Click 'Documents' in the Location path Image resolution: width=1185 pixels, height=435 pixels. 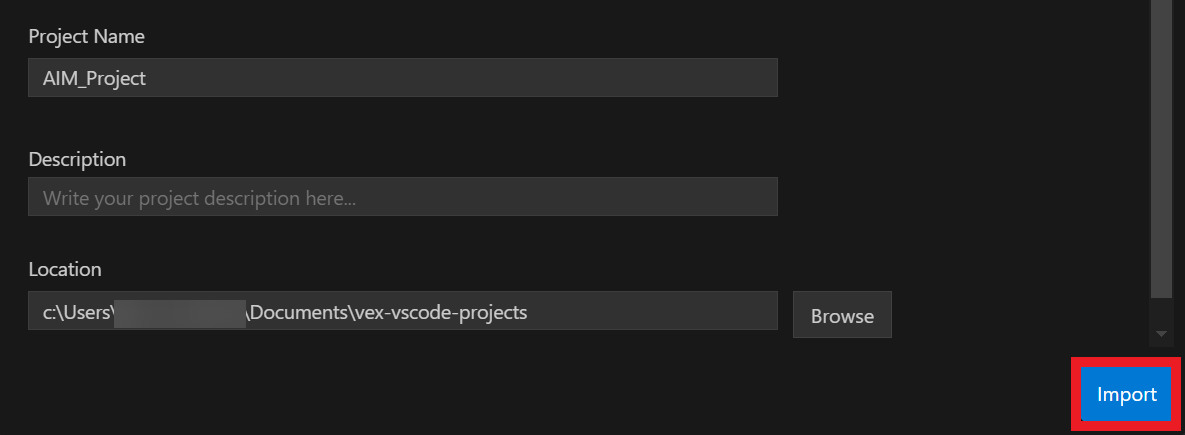pos(298,312)
